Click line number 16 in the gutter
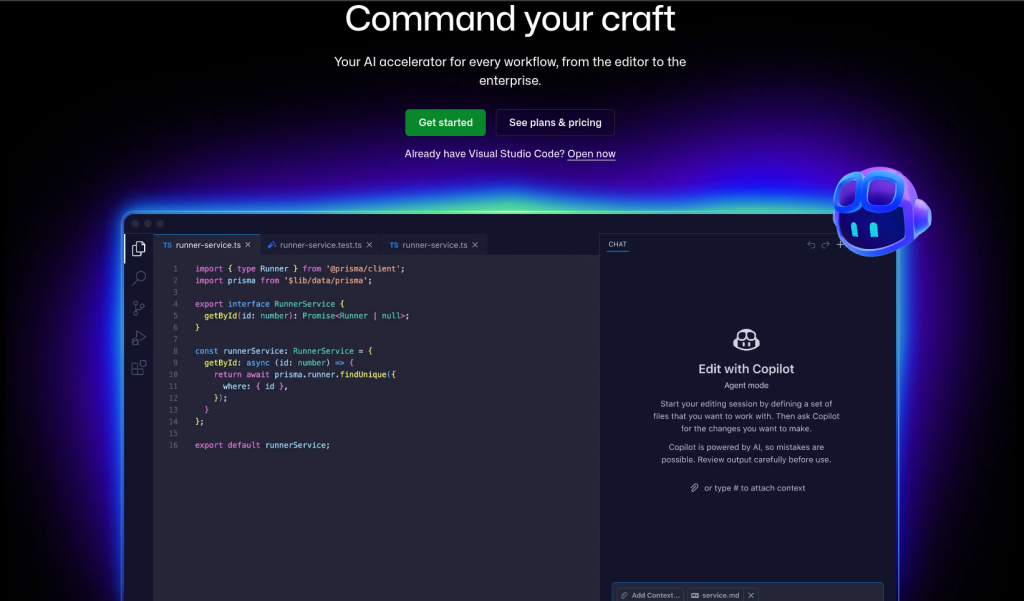Viewport: 1024px width, 601px height. click(173, 445)
